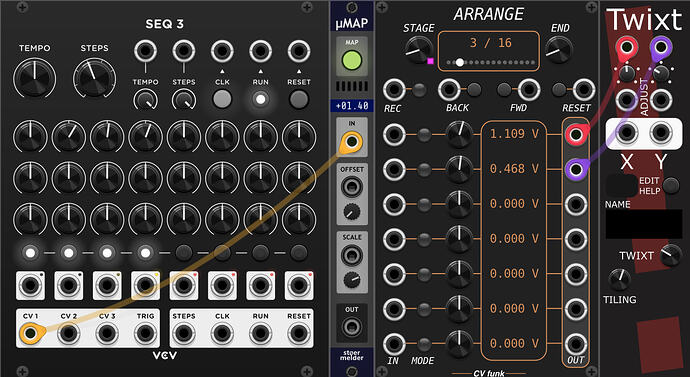Click the ARRANGE REC input jack
Image resolution: width=690 pixels, height=377 pixels.
pos(394,90)
